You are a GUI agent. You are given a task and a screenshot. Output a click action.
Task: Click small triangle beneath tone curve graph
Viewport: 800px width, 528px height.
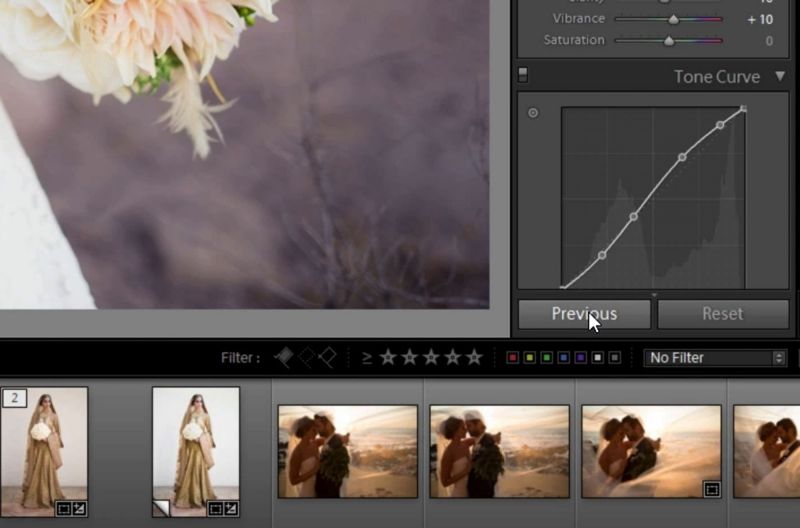[654, 295]
